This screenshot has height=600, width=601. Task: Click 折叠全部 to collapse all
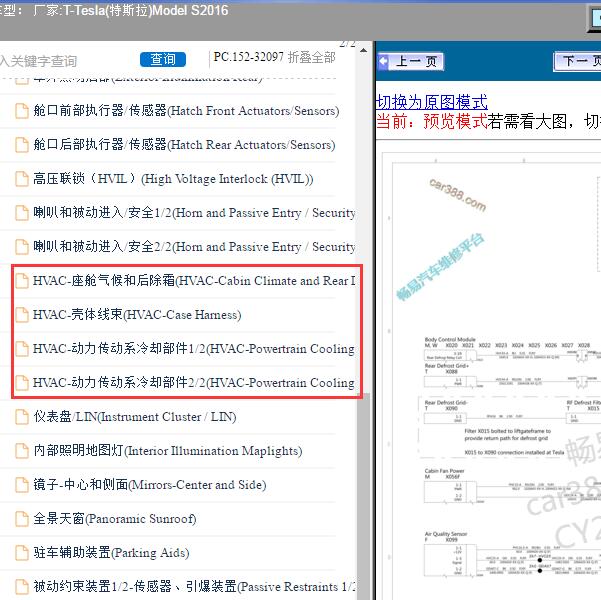tap(312, 58)
